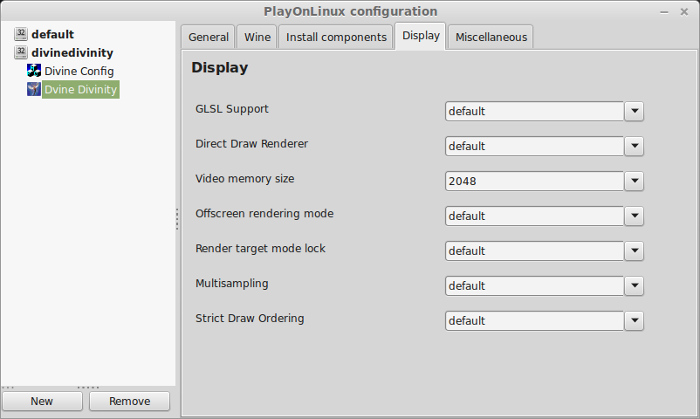Image resolution: width=700 pixels, height=419 pixels.
Task: Click the Remove button
Action: tap(129, 401)
